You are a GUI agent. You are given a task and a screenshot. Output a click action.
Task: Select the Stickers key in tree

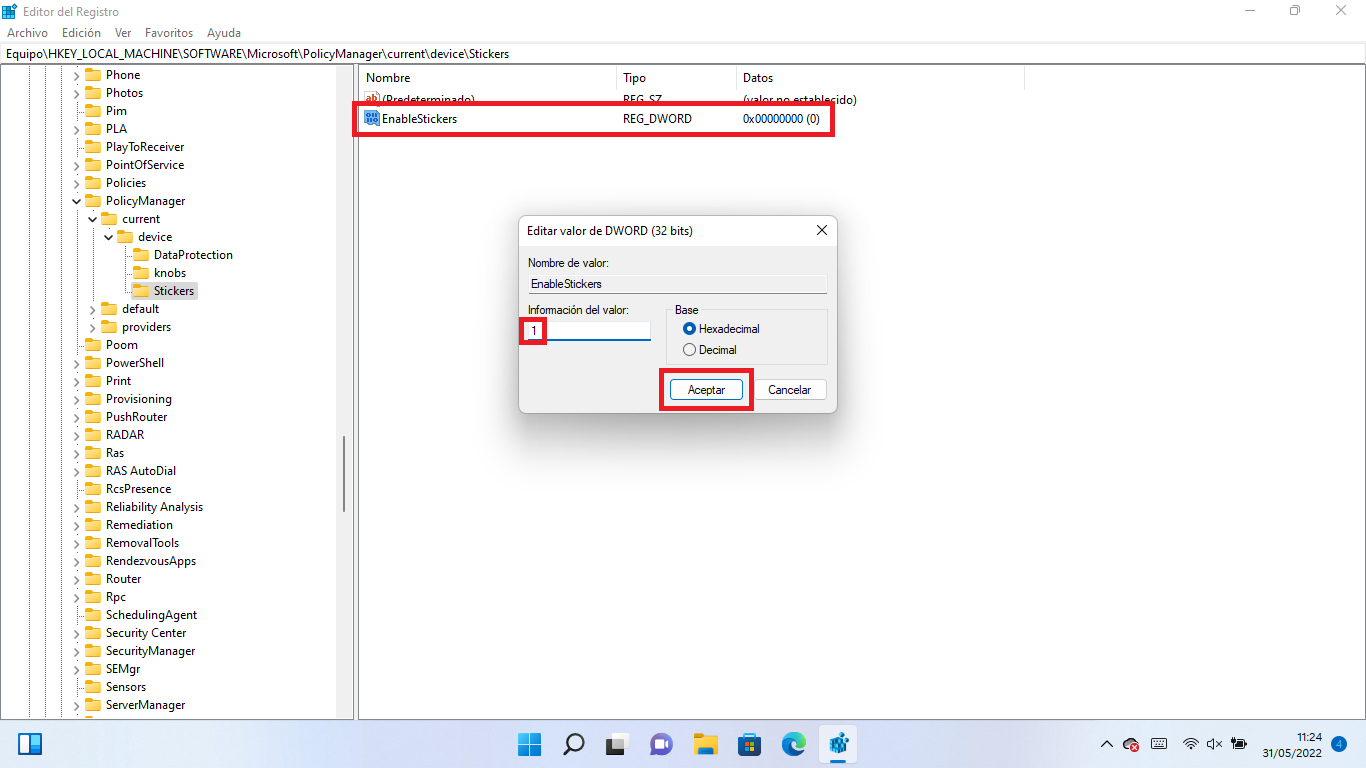coord(174,291)
